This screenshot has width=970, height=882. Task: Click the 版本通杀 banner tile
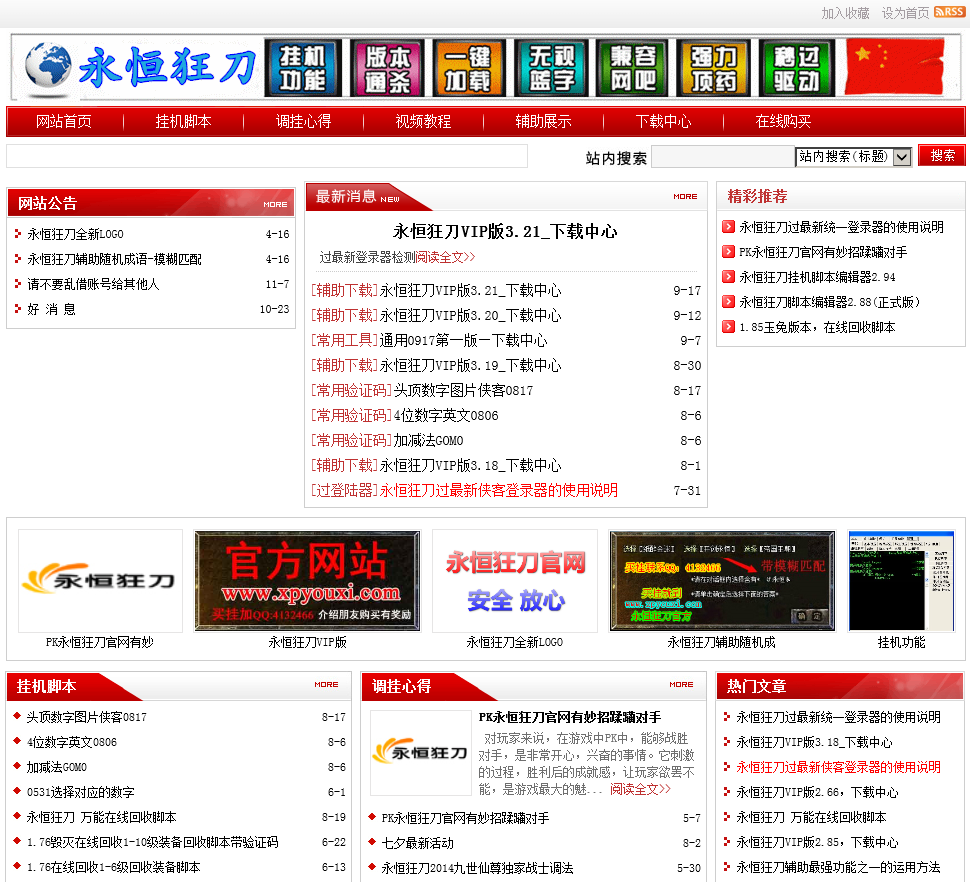tap(387, 68)
